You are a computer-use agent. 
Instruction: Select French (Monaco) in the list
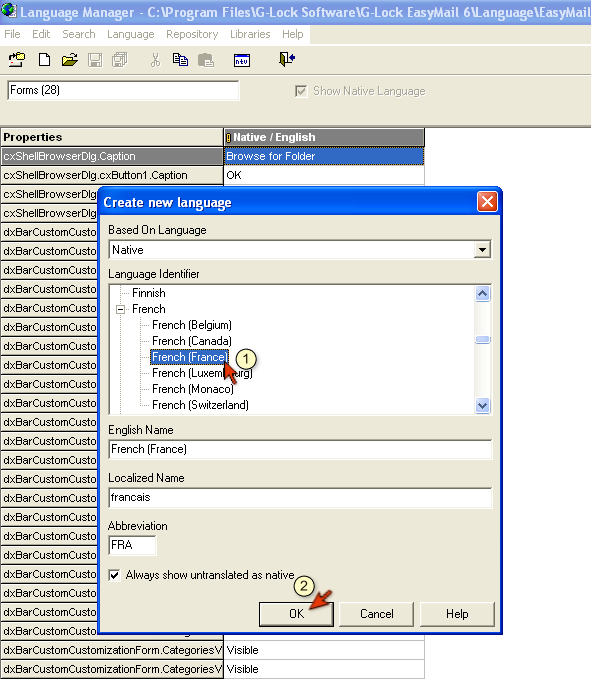click(193, 389)
